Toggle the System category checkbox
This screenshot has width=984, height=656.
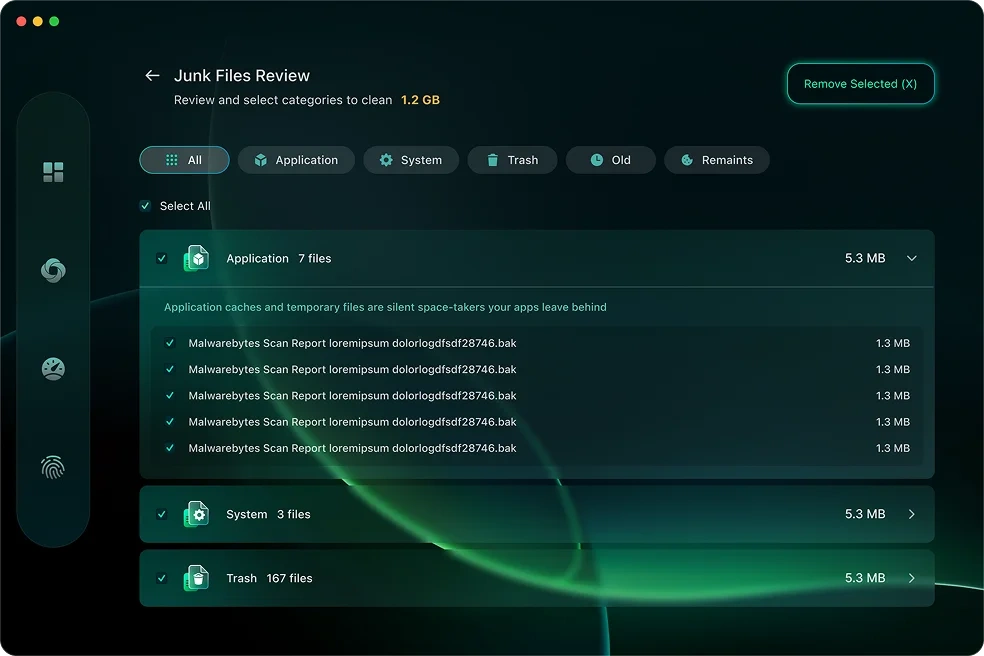162,514
